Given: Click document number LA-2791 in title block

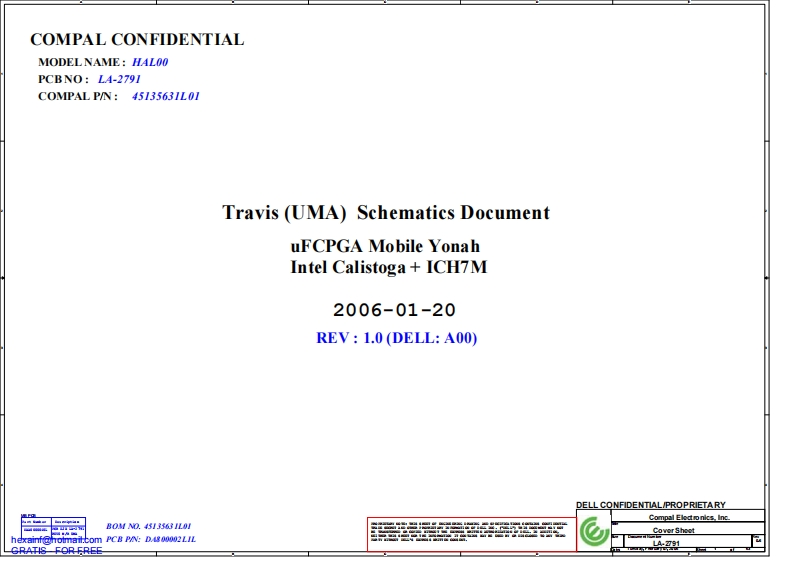Looking at the screenshot, I should click(x=666, y=543).
